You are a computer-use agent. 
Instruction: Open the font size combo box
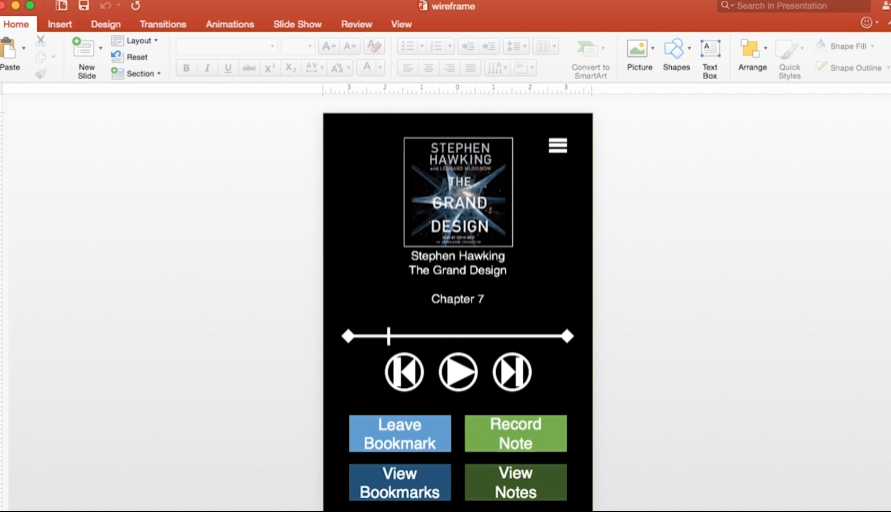point(298,46)
